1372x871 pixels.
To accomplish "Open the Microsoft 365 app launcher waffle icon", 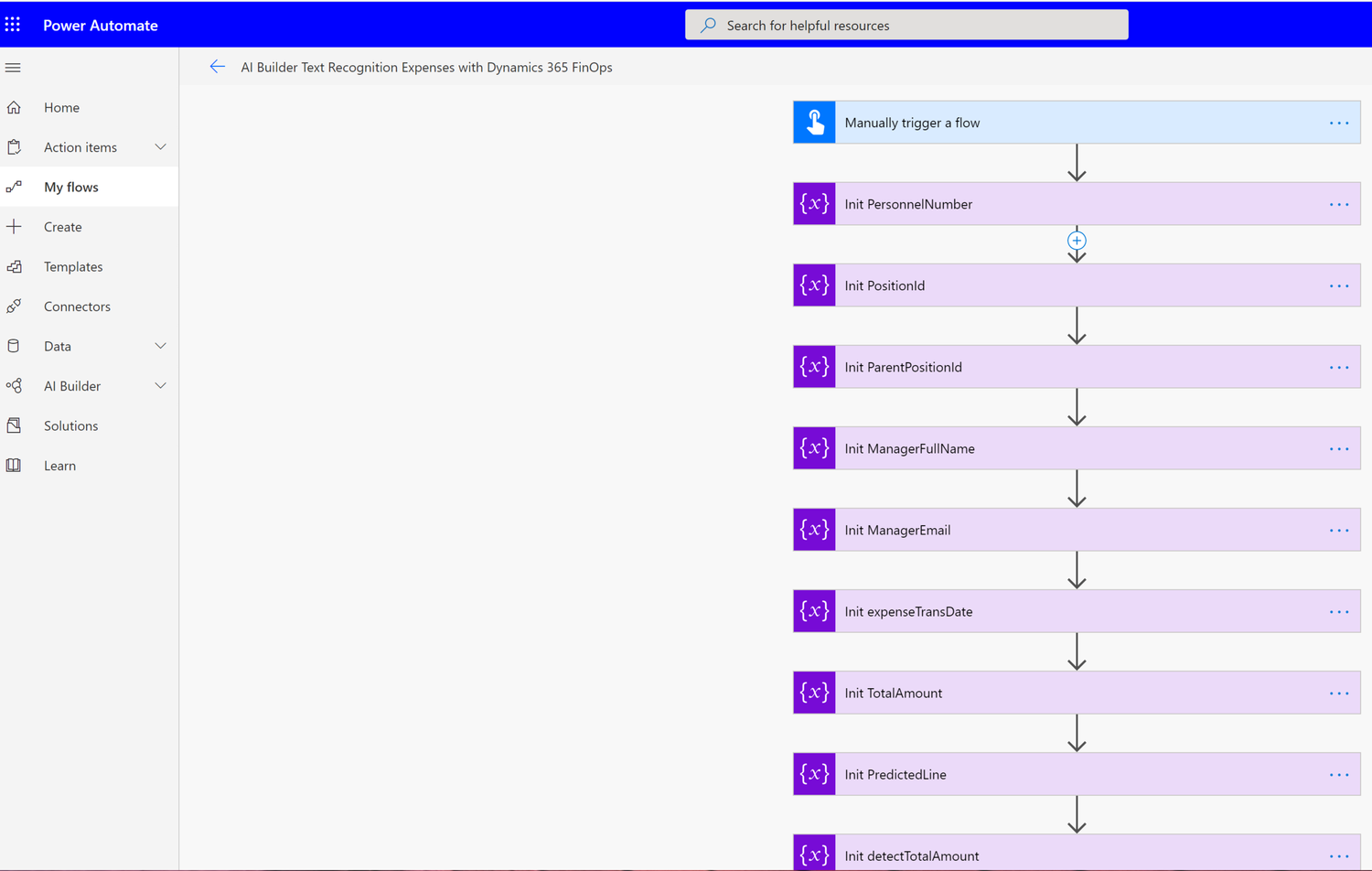I will [x=12, y=24].
